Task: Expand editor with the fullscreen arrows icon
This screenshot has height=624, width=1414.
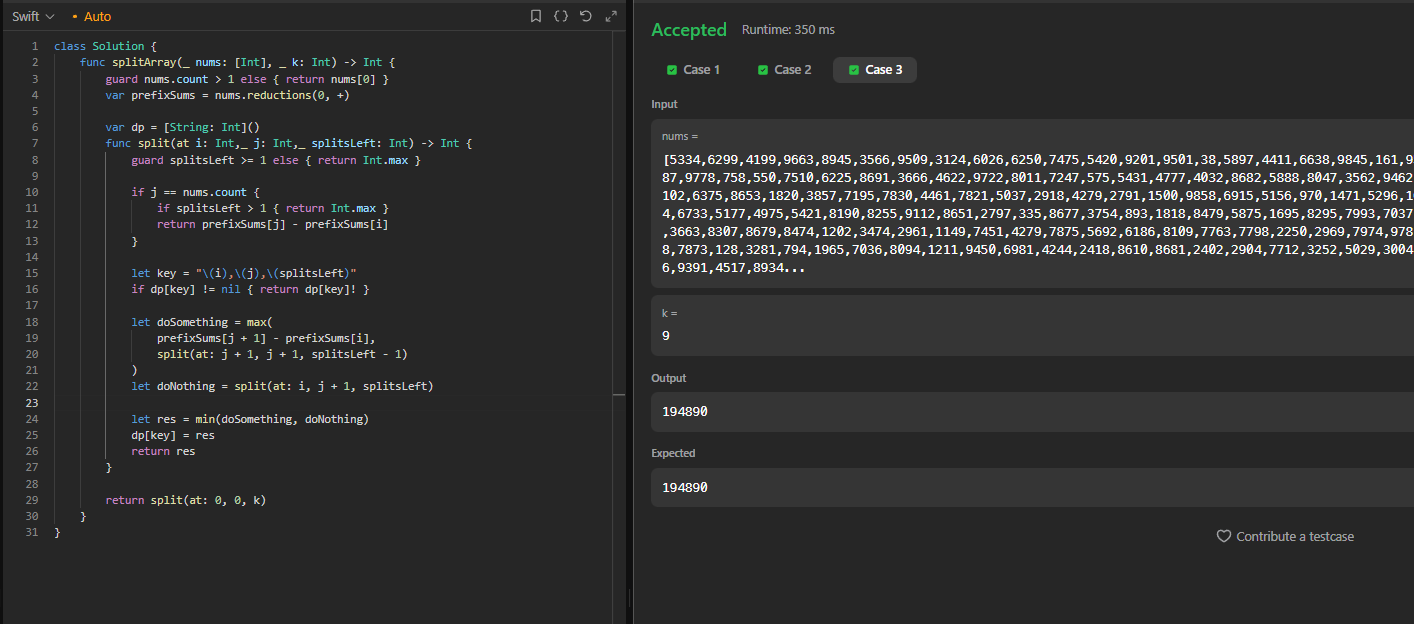Action: pos(611,16)
